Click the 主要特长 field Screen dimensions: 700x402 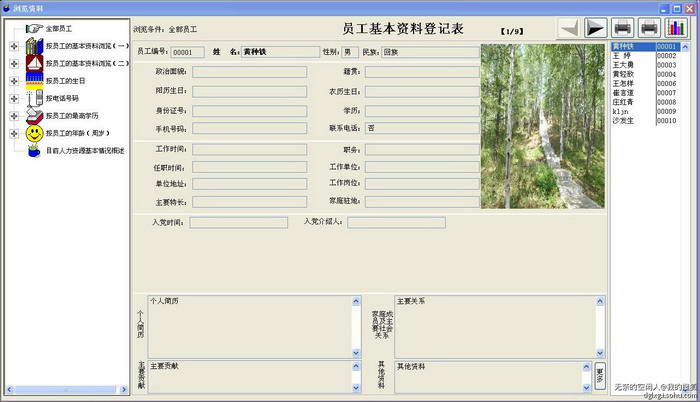pos(250,202)
